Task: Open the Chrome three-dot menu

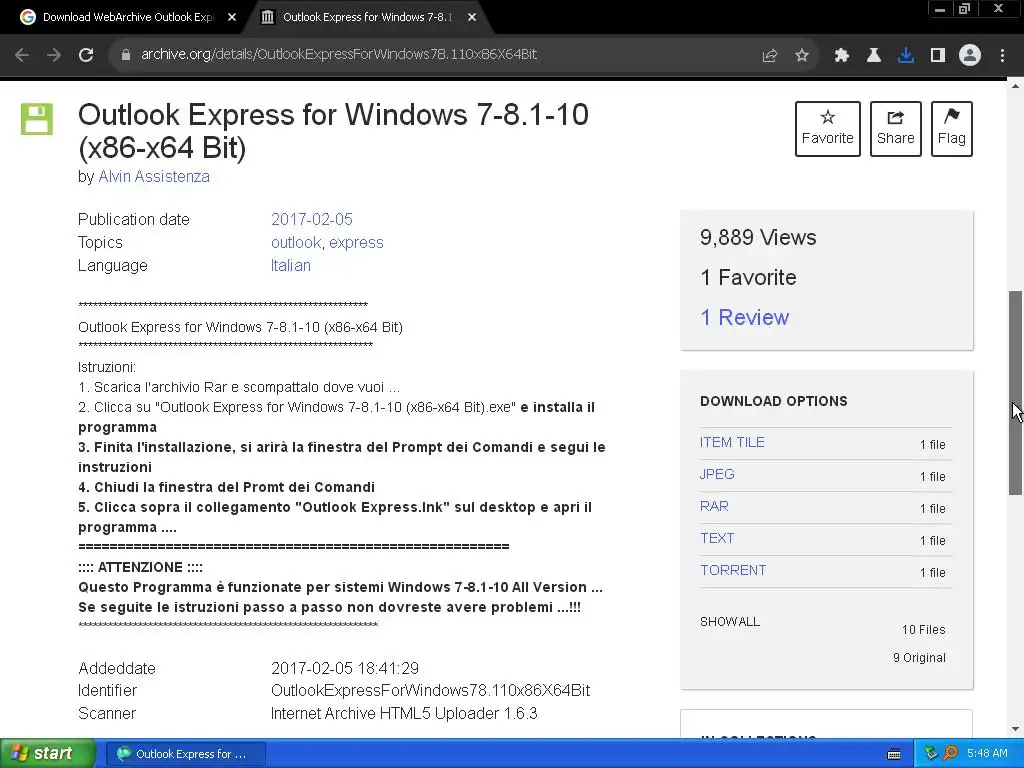Action: click(1002, 56)
